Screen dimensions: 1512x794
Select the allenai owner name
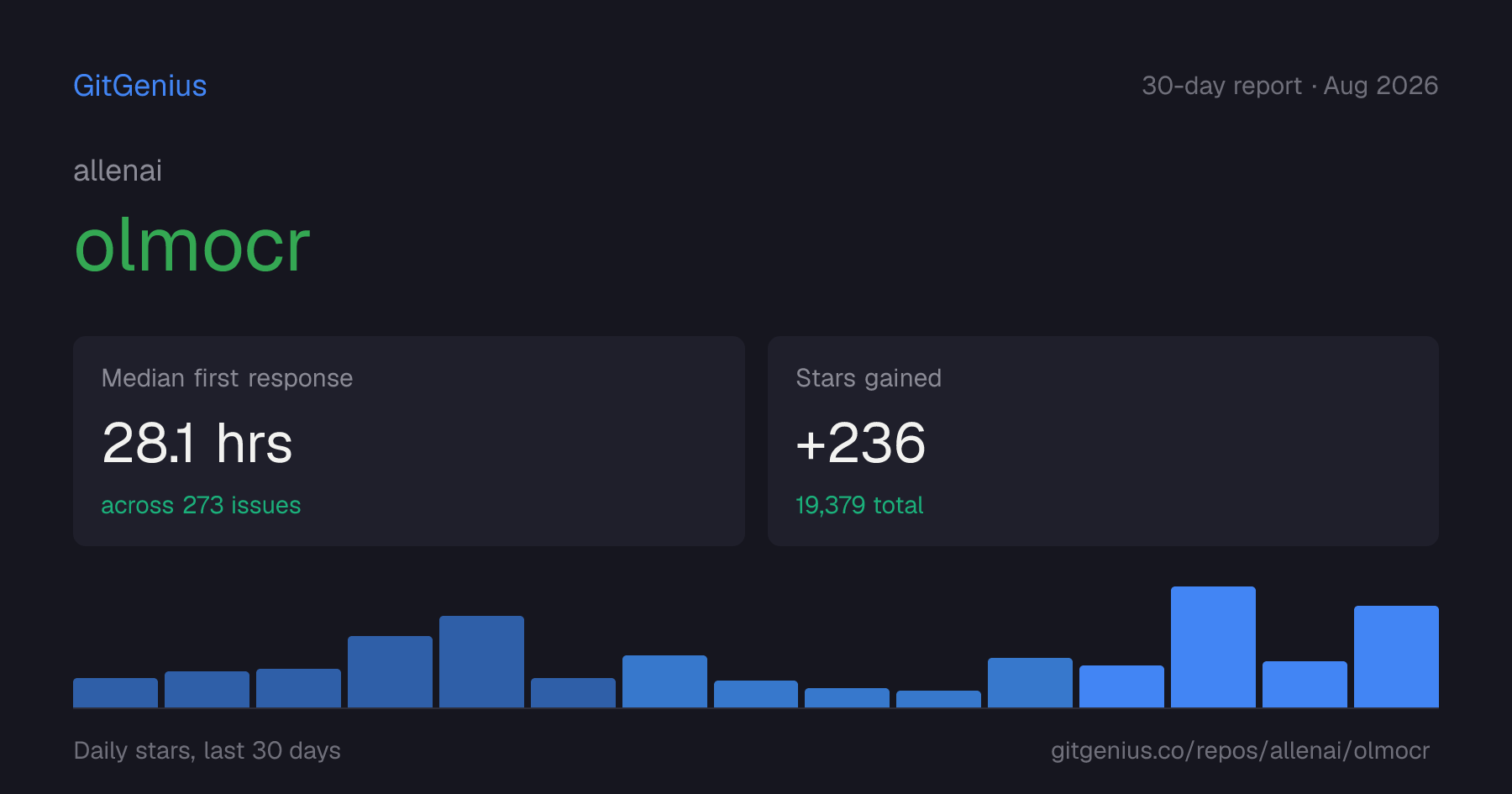click(118, 171)
